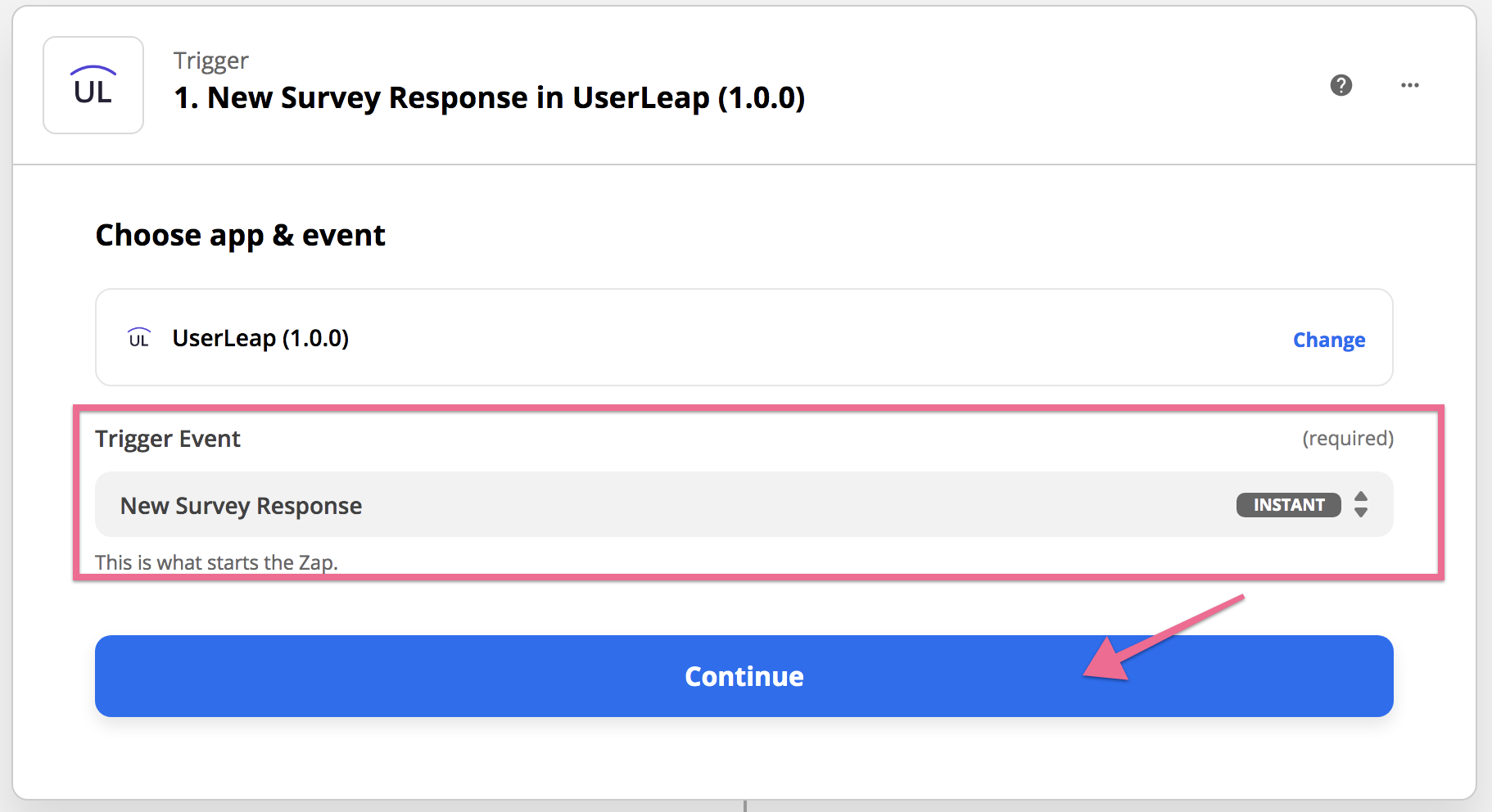Click Change link for UserLeap app

[x=1328, y=340]
